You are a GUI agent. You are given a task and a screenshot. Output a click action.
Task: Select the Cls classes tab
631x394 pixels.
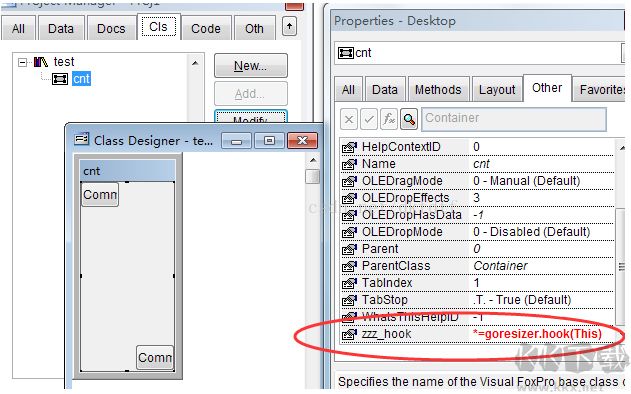(159, 27)
